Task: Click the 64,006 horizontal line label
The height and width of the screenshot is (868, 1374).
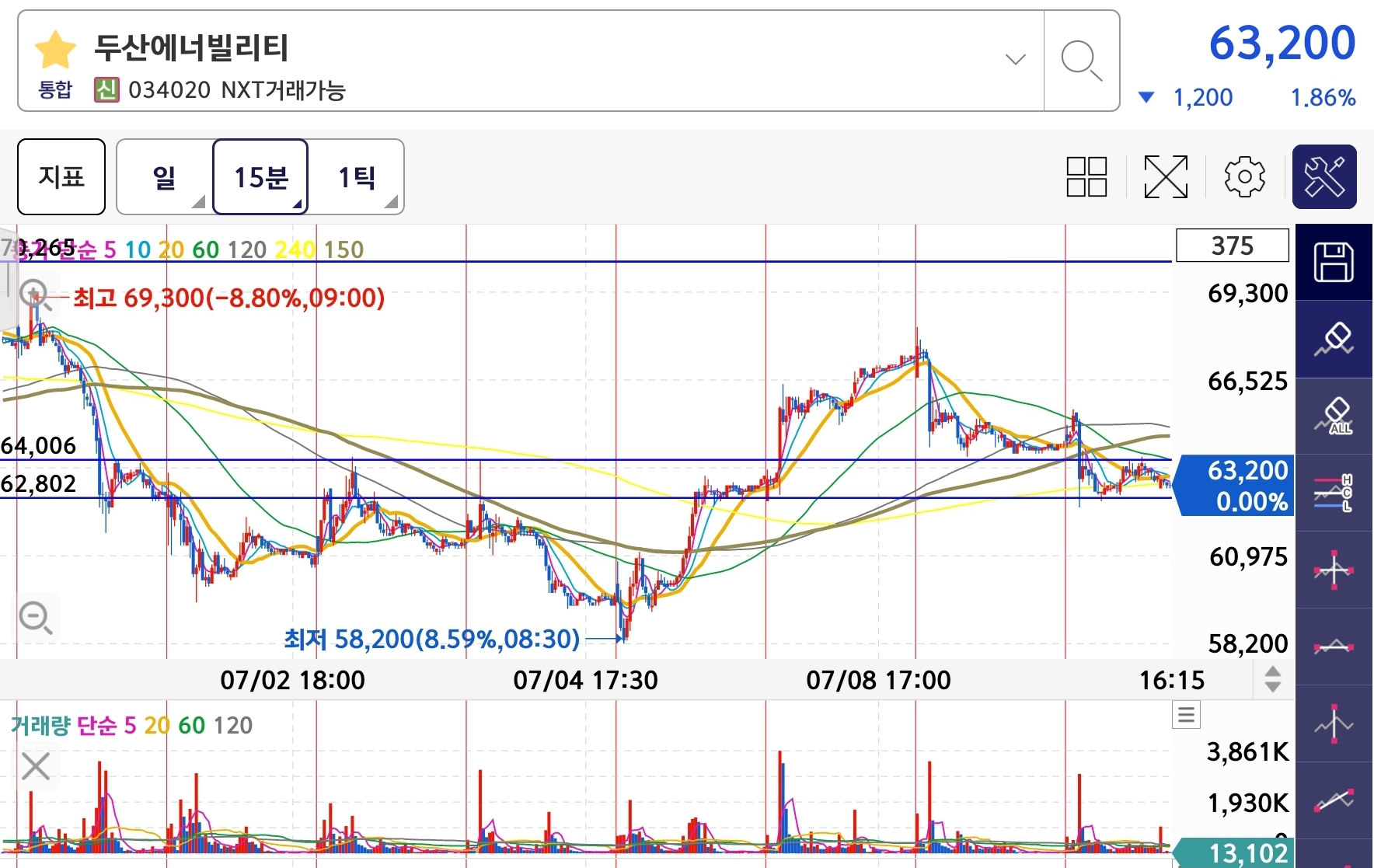Action: click(39, 445)
